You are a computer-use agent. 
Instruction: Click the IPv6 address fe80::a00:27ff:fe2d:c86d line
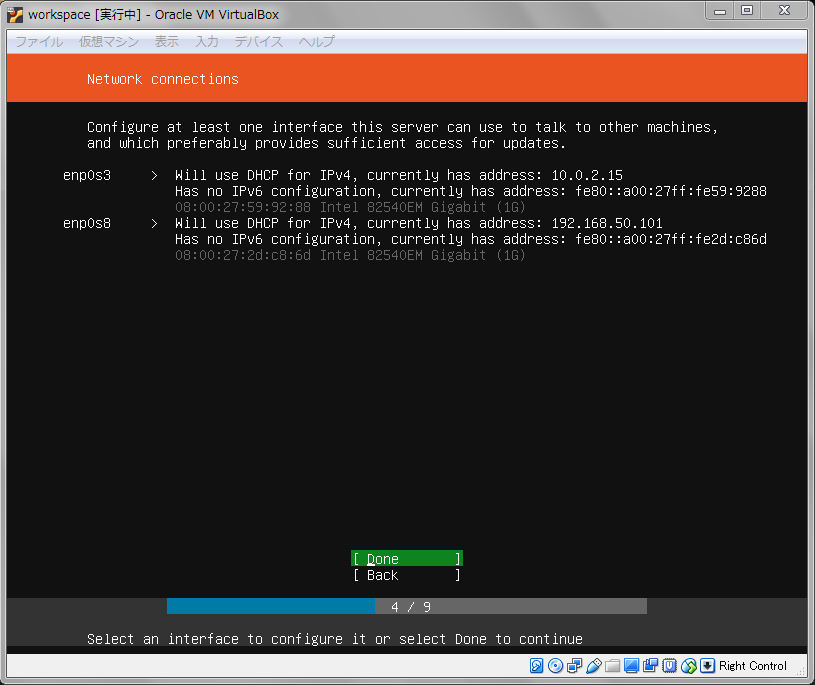pos(471,239)
